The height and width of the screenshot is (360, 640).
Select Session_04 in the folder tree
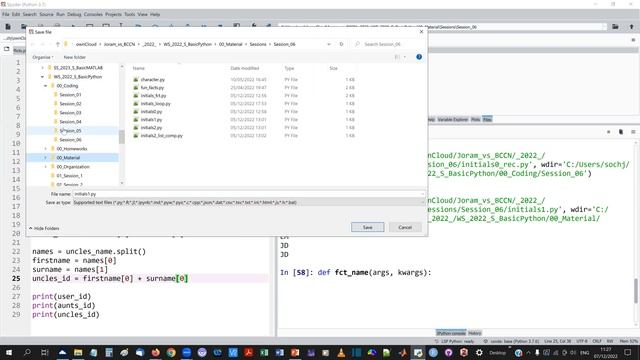click(70, 122)
